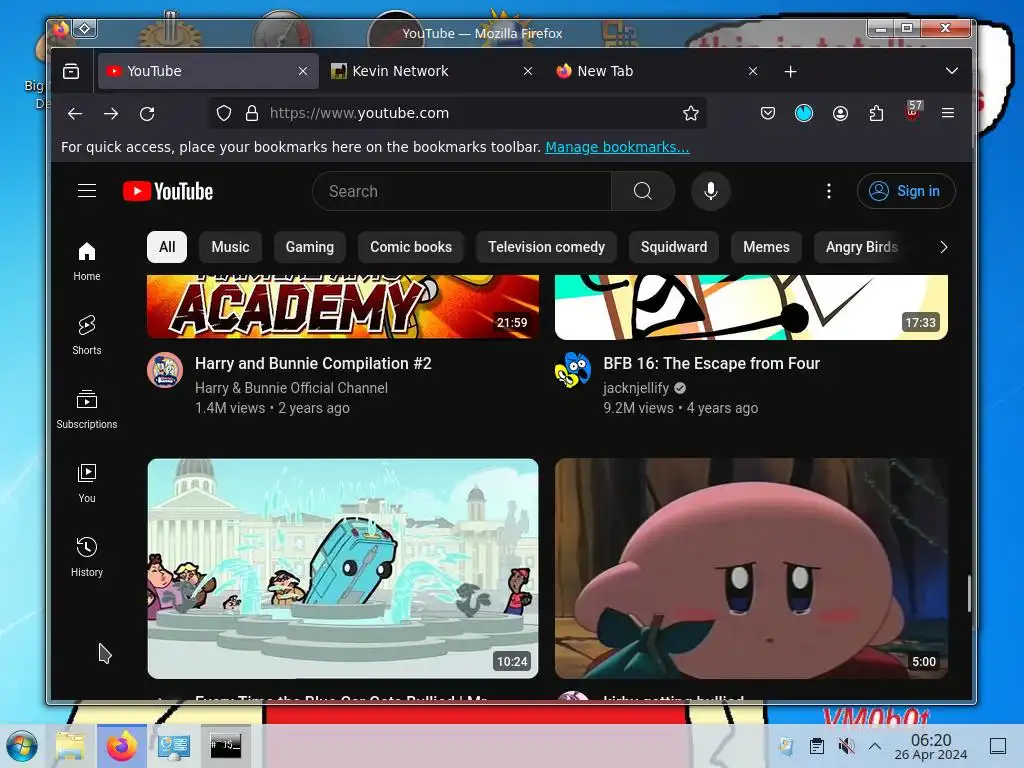Viewport: 1024px width, 768px height.
Task: Submit search with magnifier button
Action: tap(643, 191)
